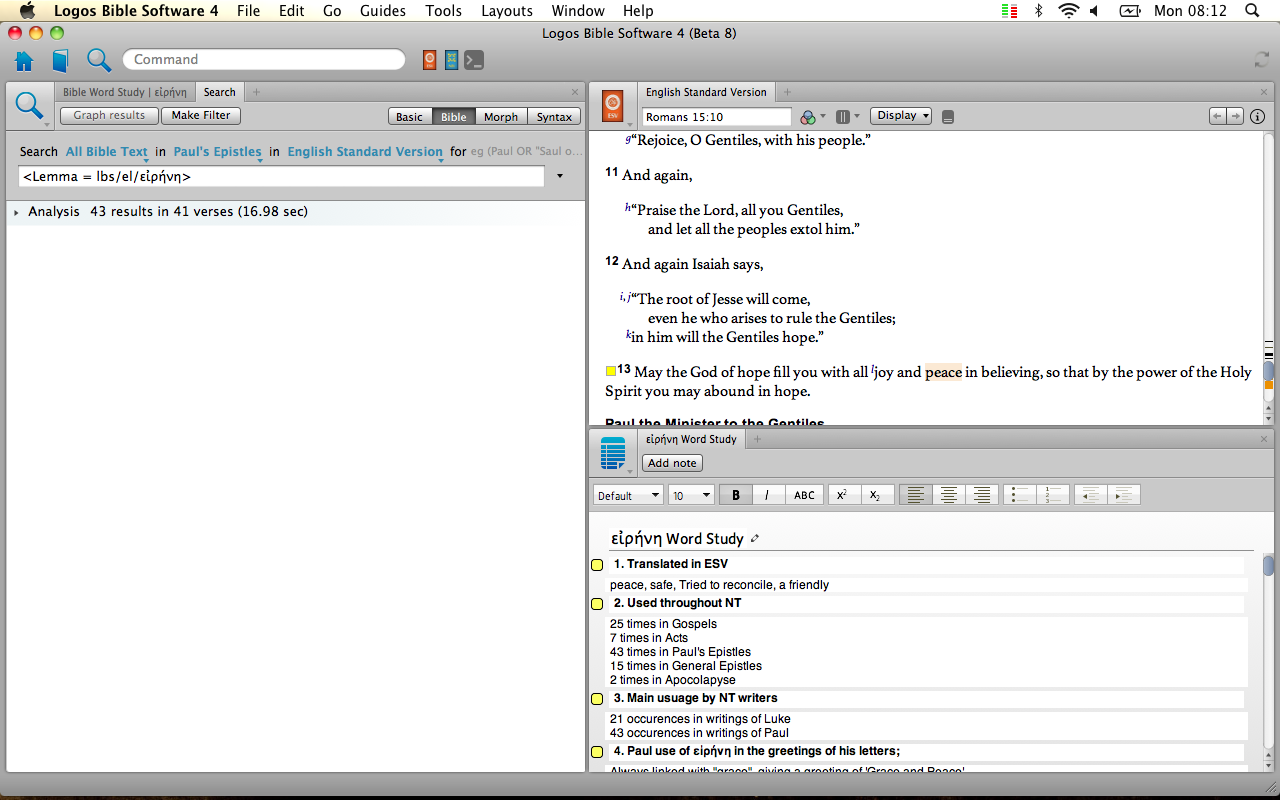Navigate forward with the right arrow
Viewport: 1280px width, 800px height.
click(1235, 116)
